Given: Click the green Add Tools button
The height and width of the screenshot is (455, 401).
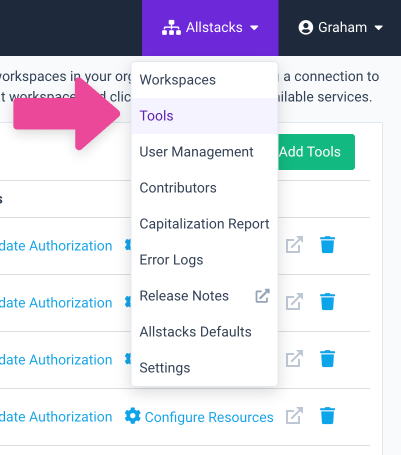Looking at the screenshot, I should (x=316, y=152).
